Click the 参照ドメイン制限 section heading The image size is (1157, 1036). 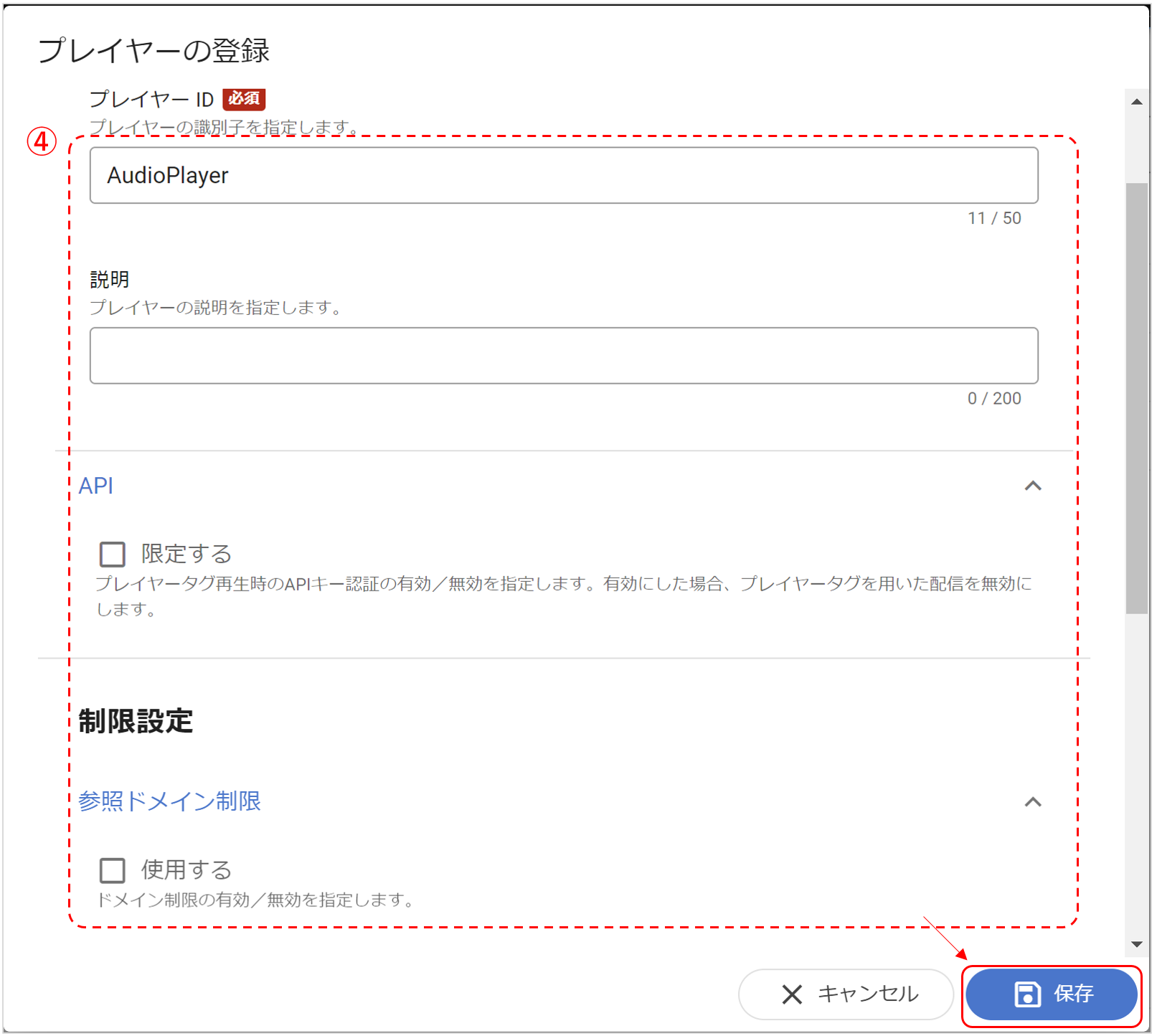pyautogui.click(x=170, y=801)
